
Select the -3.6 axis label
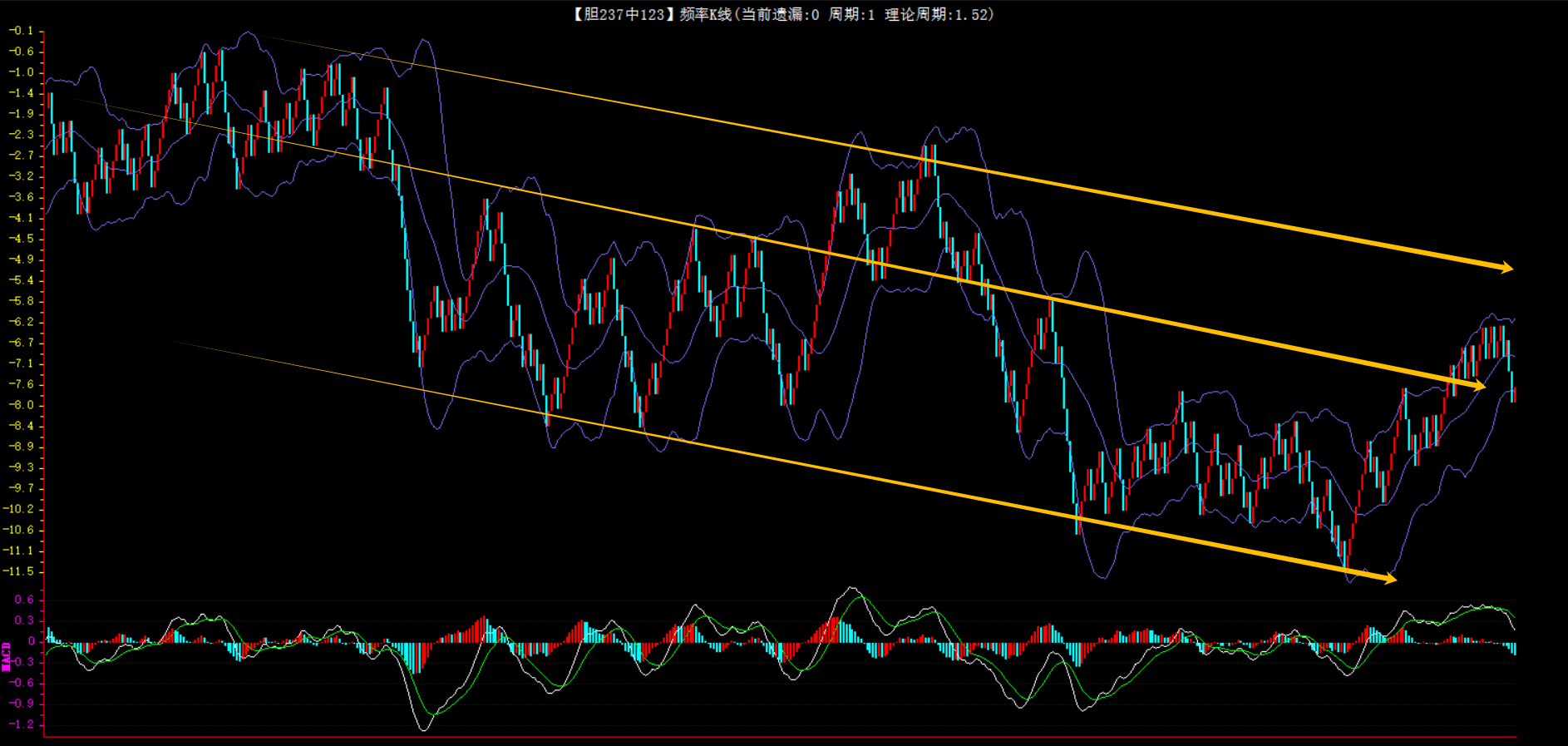[21, 197]
